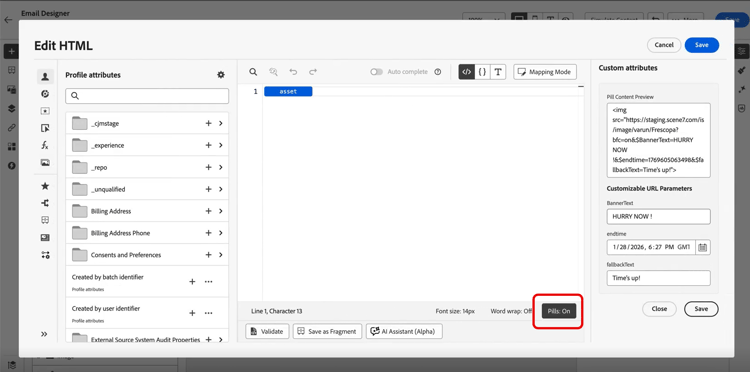The width and height of the screenshot is (750, 372).
Task: Open Auto complete help question icon
Action: (437, 72)
